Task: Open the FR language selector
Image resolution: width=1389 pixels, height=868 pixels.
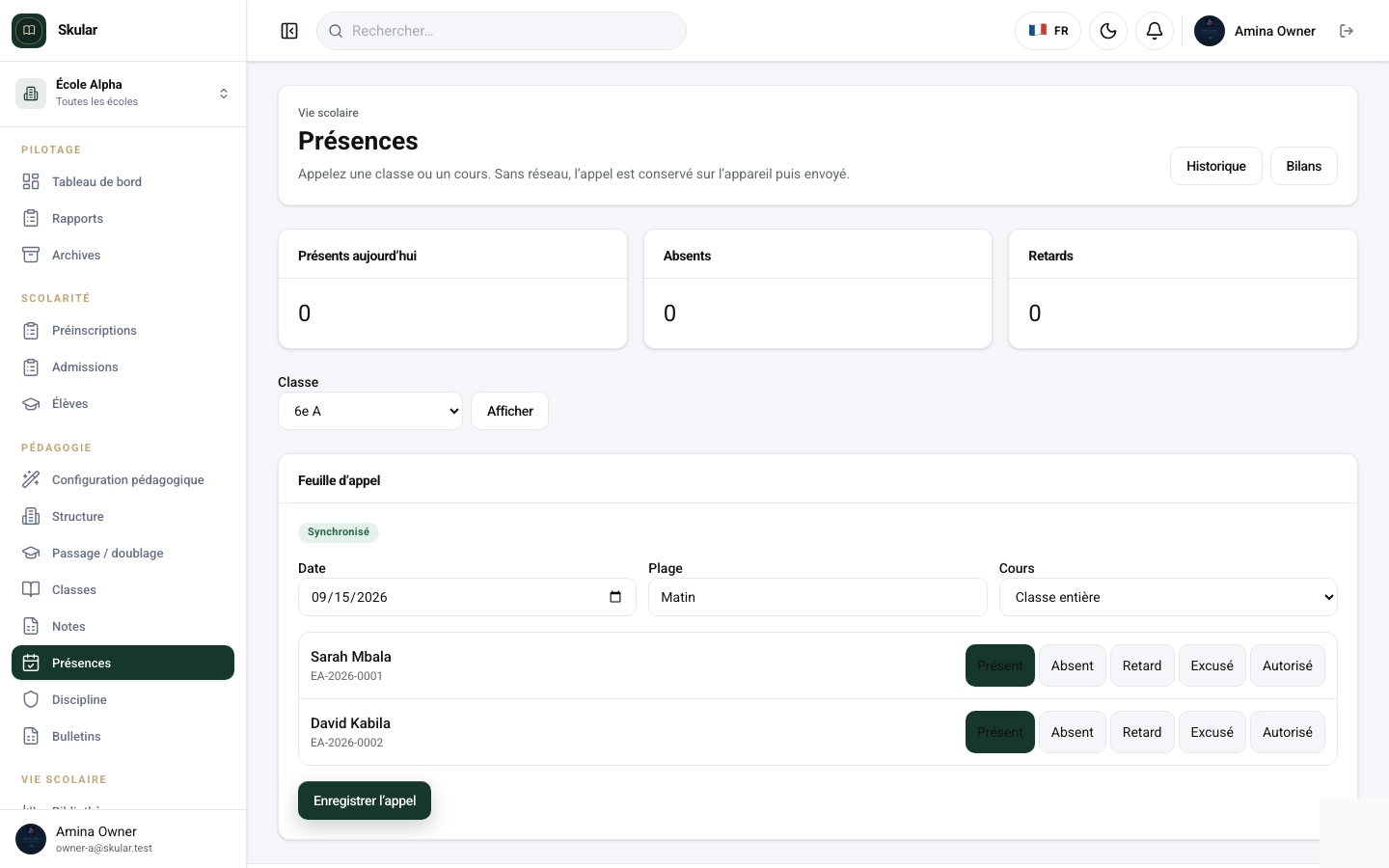Action: 1048,31
